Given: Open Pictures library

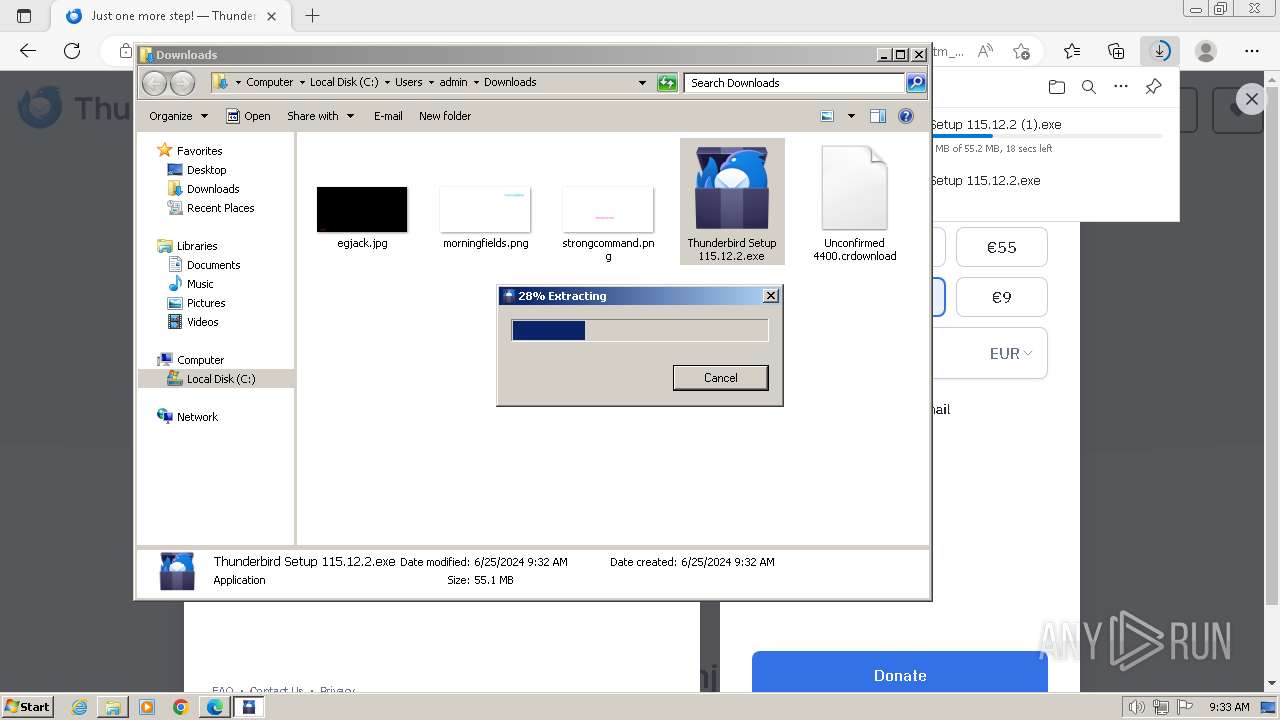Looking at the screenshot, I should 206,303.
